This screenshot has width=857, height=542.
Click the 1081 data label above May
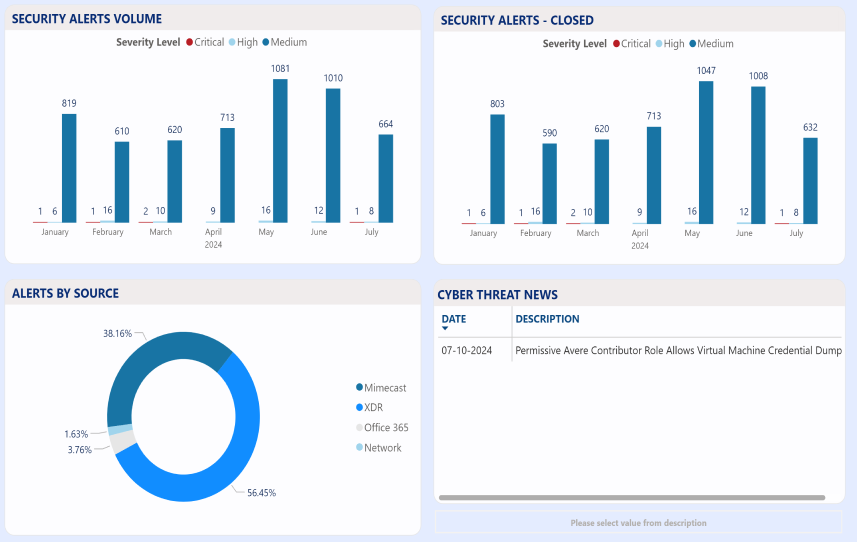pyautogui.click(x=280, y=69)
